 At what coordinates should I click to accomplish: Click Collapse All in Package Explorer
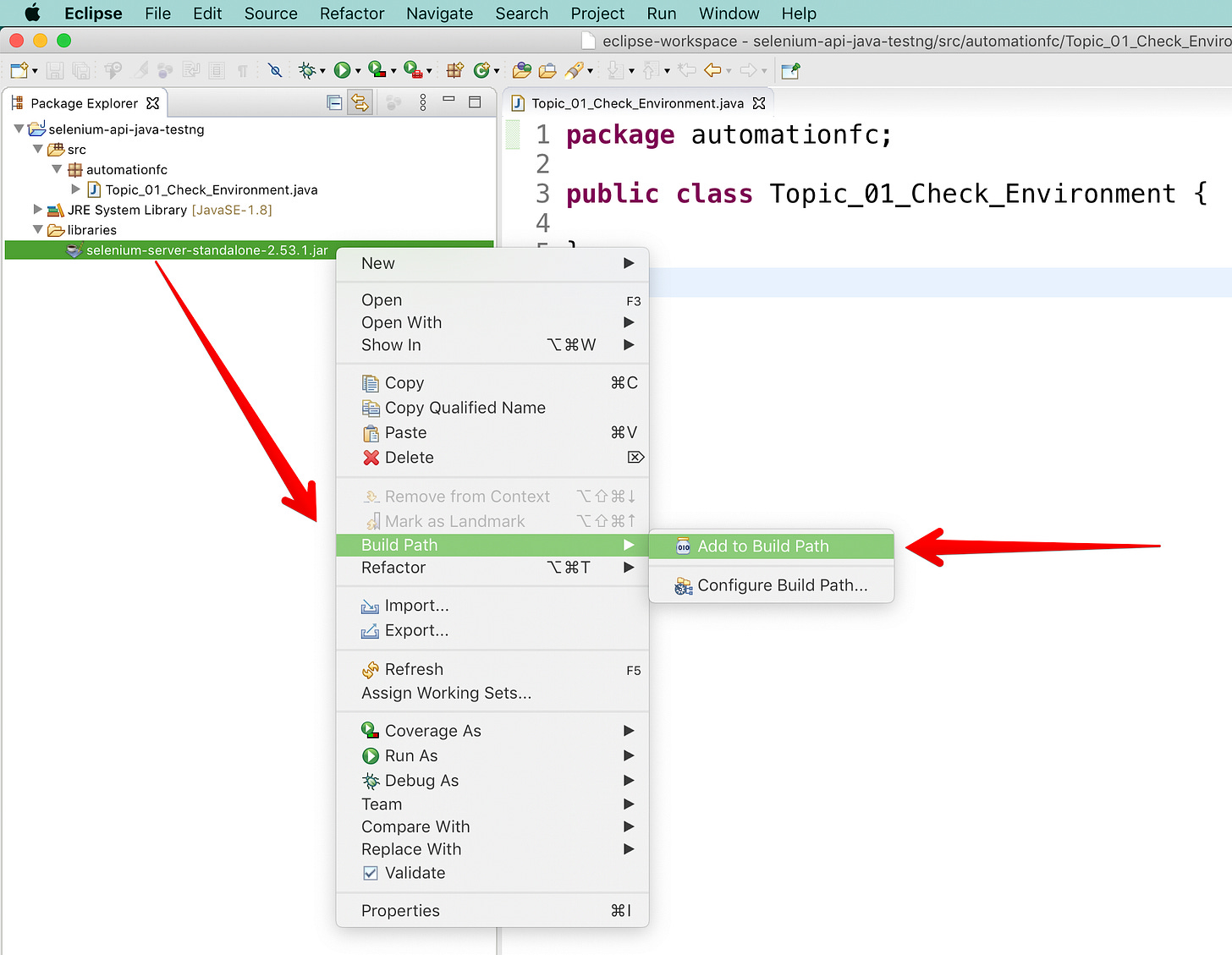334,103
